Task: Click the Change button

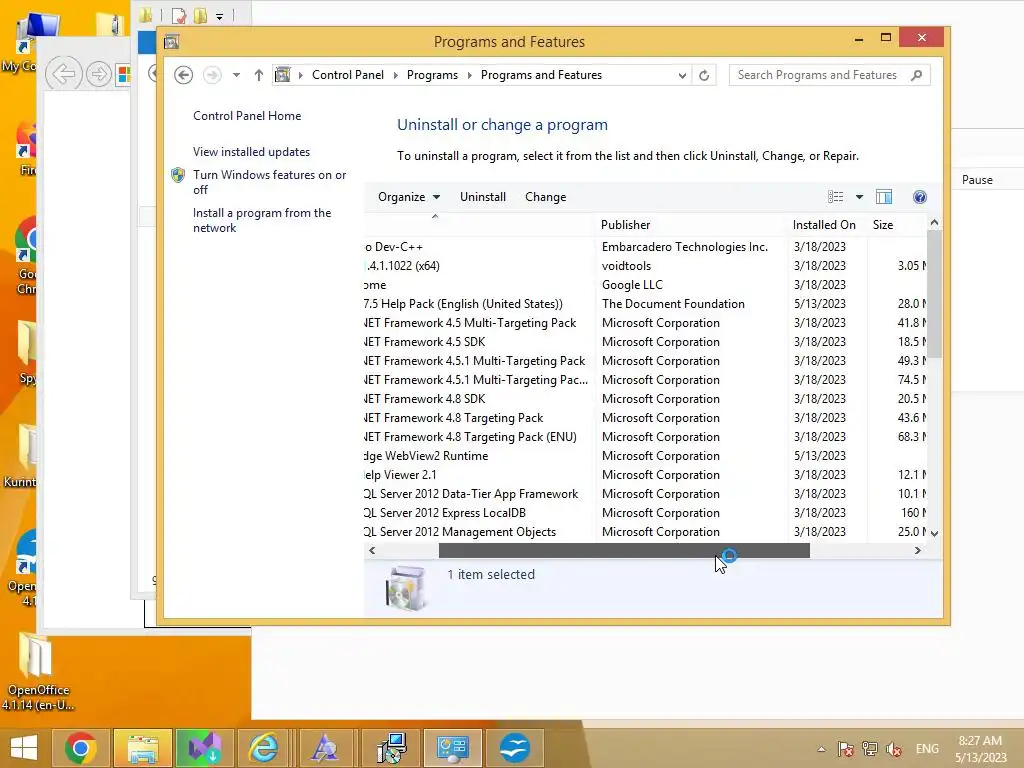Action: 545,197
